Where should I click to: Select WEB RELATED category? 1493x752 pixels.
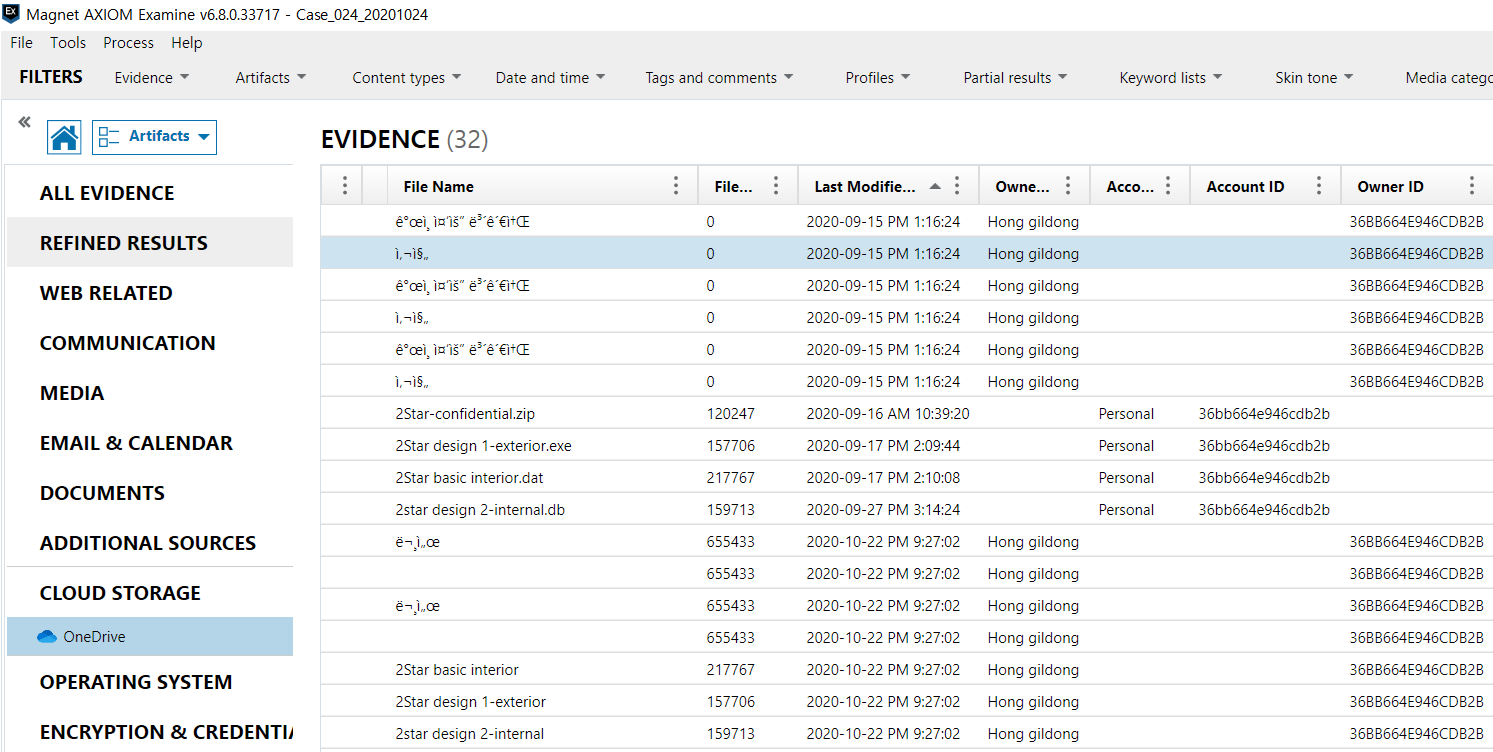(150, 293)
